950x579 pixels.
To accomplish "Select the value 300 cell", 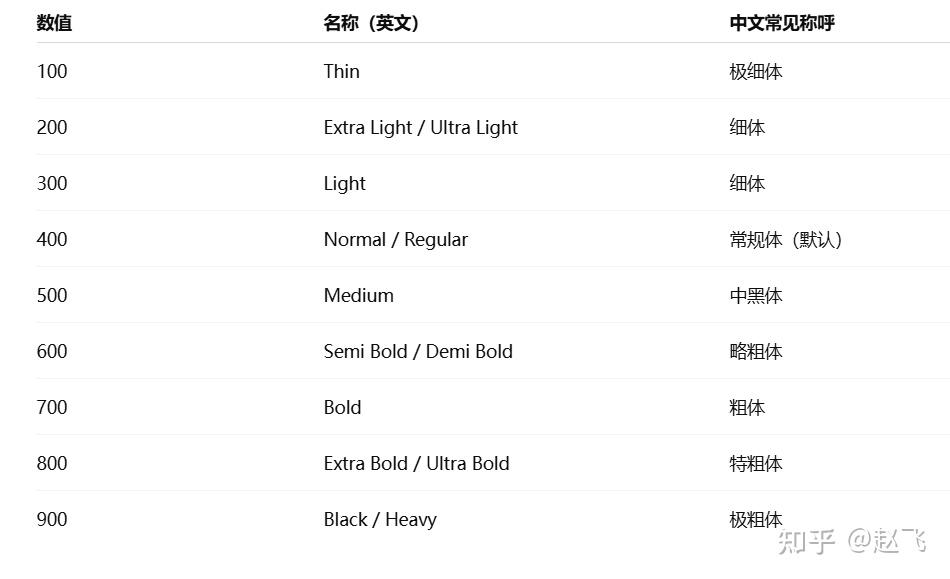I will click(x=52, y=183).
